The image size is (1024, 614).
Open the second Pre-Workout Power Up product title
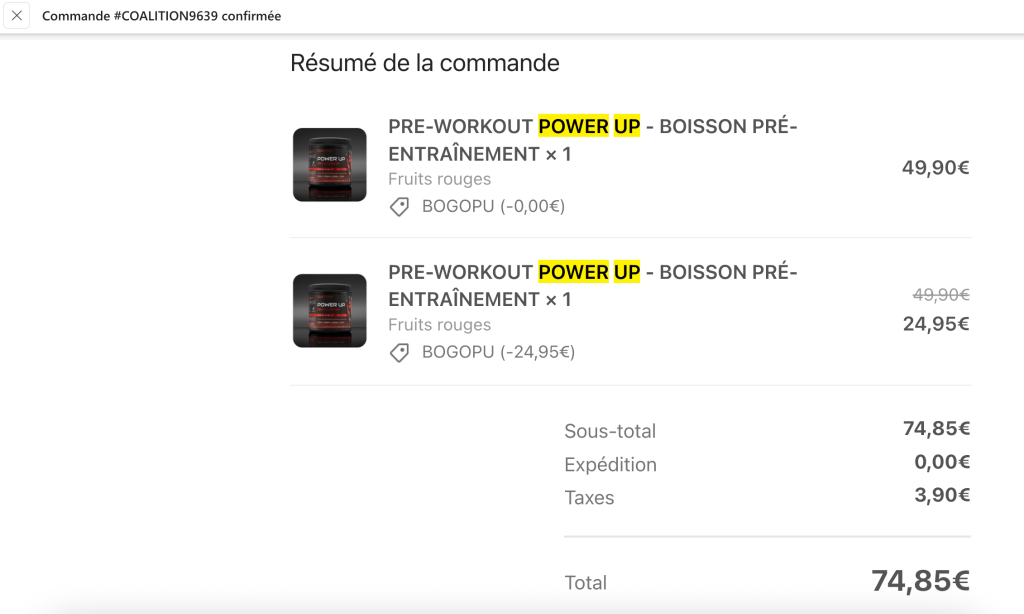point(592,285)
